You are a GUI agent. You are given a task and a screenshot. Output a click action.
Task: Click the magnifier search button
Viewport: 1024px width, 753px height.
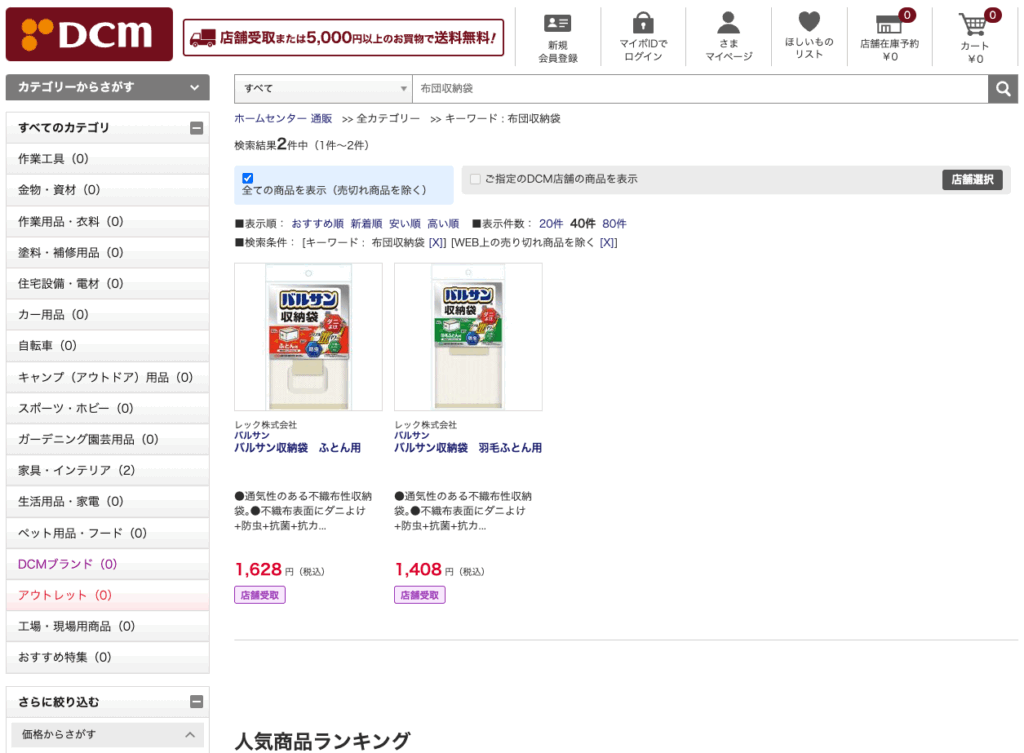click(1003, 89)
